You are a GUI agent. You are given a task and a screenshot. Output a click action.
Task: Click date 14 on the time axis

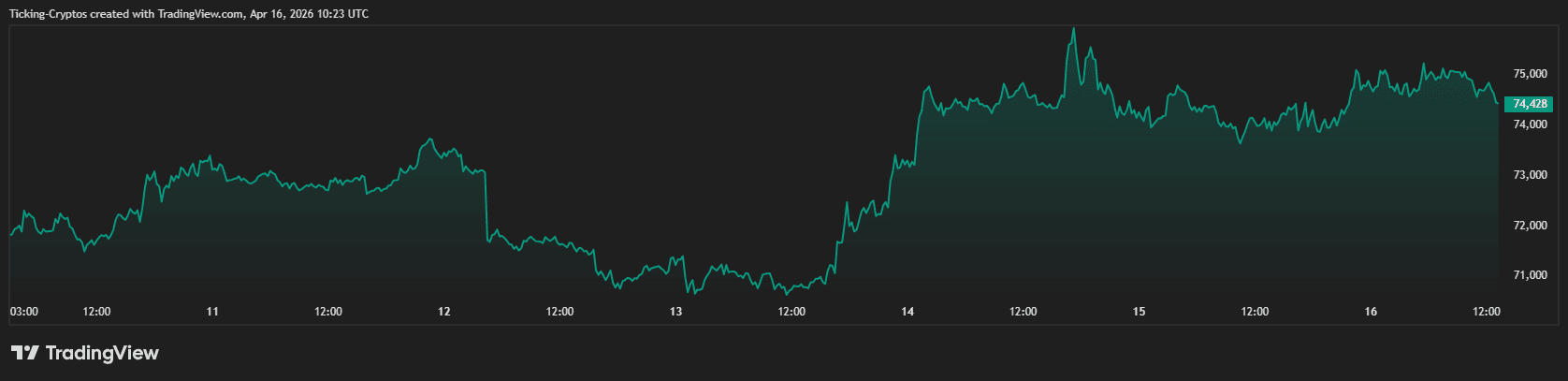[907, 312]
